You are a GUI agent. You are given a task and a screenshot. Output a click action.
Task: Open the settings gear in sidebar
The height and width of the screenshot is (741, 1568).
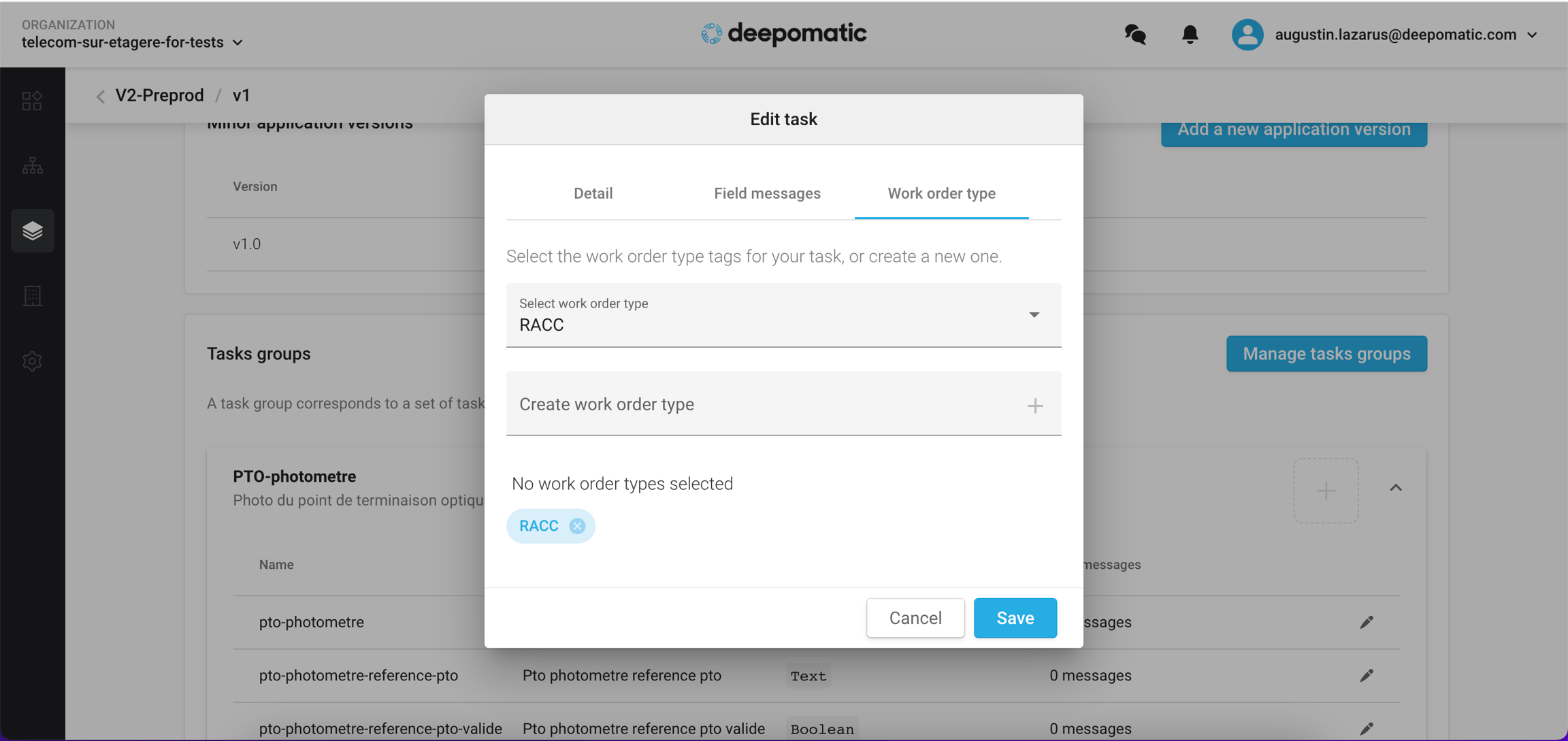pos(32,361)
